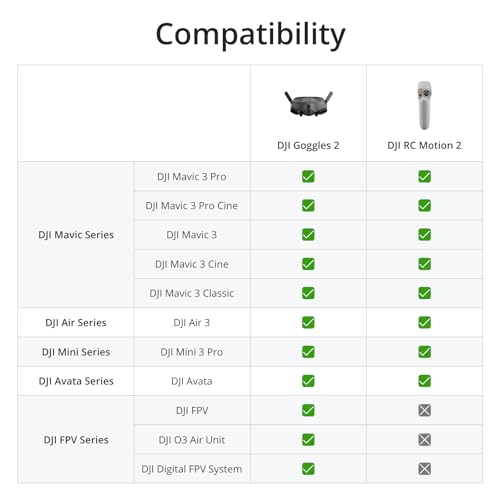The height and width of the screenshot is (500, 500).
Task: Click RC Motion 2 checkmark for DJI Mavic 3 Classic
Action: 424,293
